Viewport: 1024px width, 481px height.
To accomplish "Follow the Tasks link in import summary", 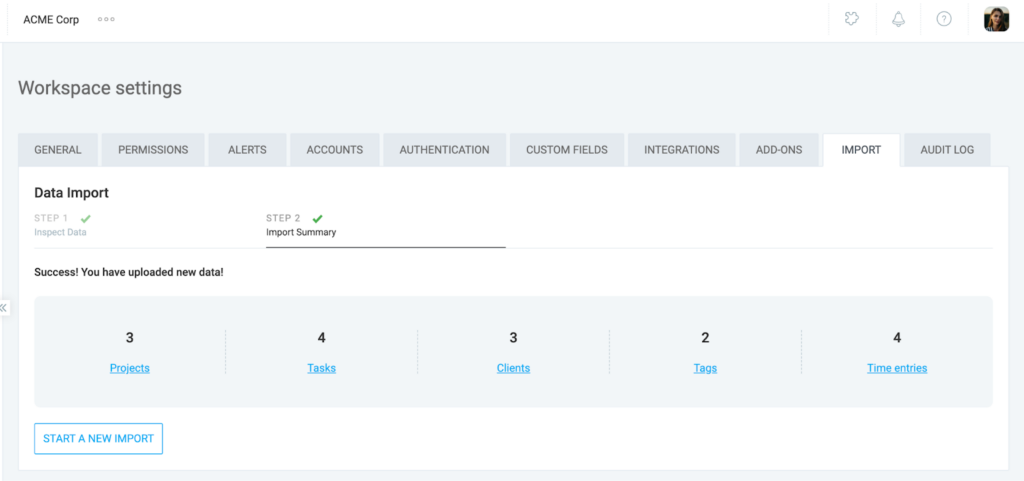I will [321, 368].
